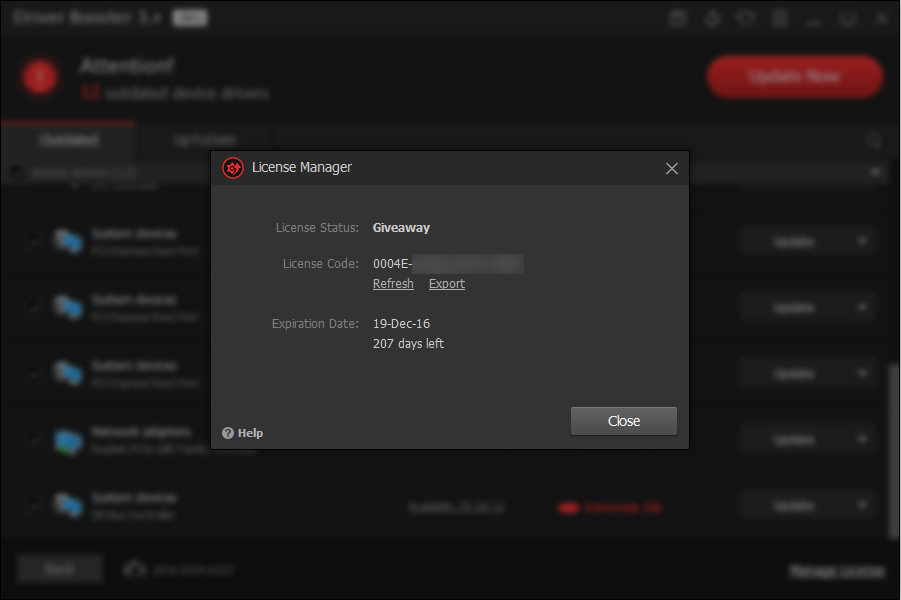The width and height of the screenshot is (901, 600).
Task: Close License Manager with the X icon
Action: click(x=671, y=168)
